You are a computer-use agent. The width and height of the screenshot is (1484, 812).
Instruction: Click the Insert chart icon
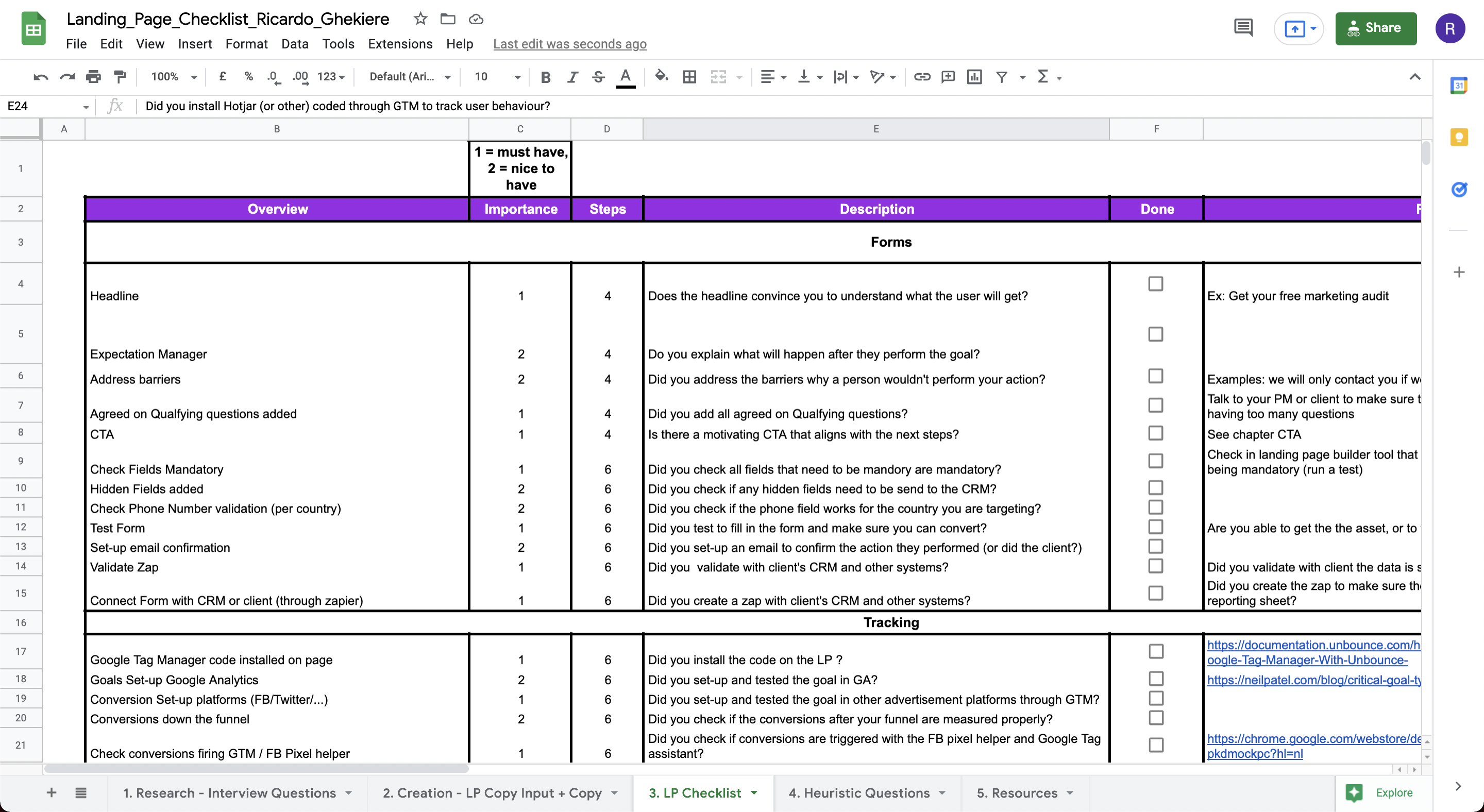coord(975,77)
